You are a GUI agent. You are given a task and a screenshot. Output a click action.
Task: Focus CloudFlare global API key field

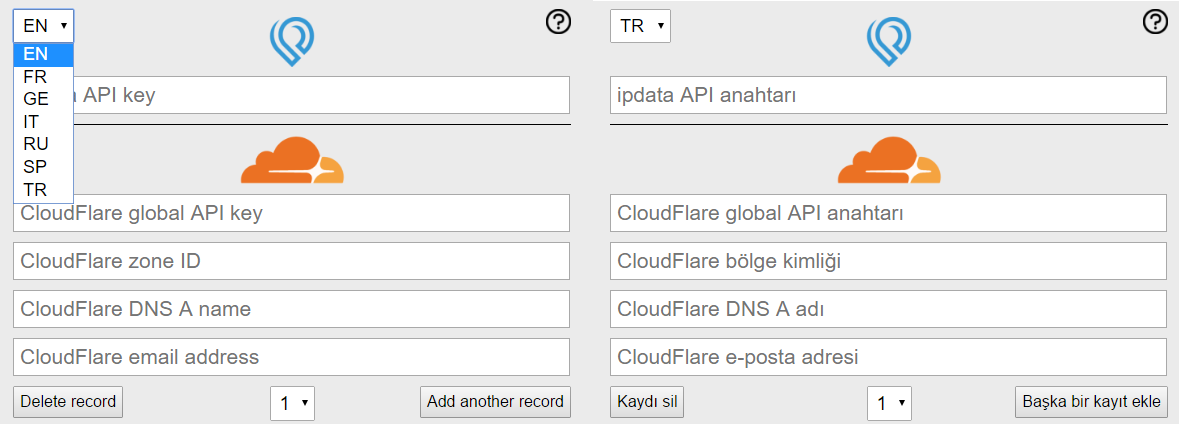point(292,214)
